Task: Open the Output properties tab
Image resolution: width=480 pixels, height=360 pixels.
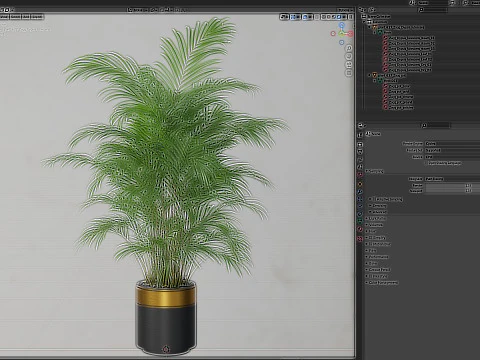Action: pyautogui.click(x=360, y=152)
